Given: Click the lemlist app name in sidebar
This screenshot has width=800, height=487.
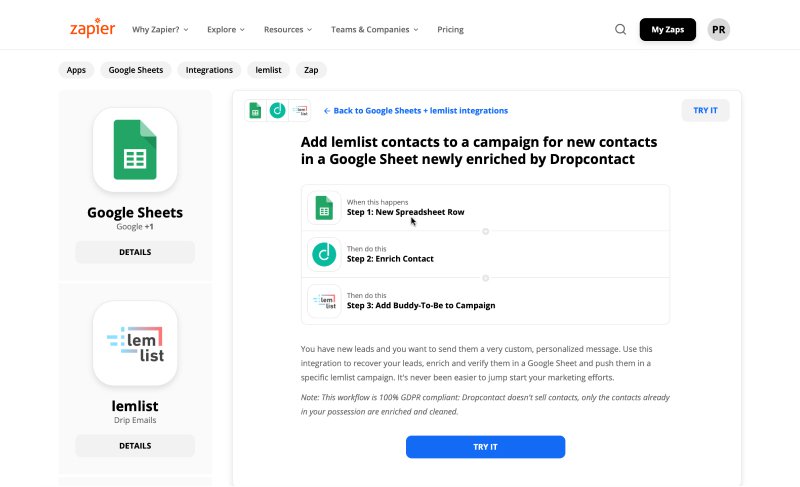Looking at the screenshot, I should pos(135,406).
